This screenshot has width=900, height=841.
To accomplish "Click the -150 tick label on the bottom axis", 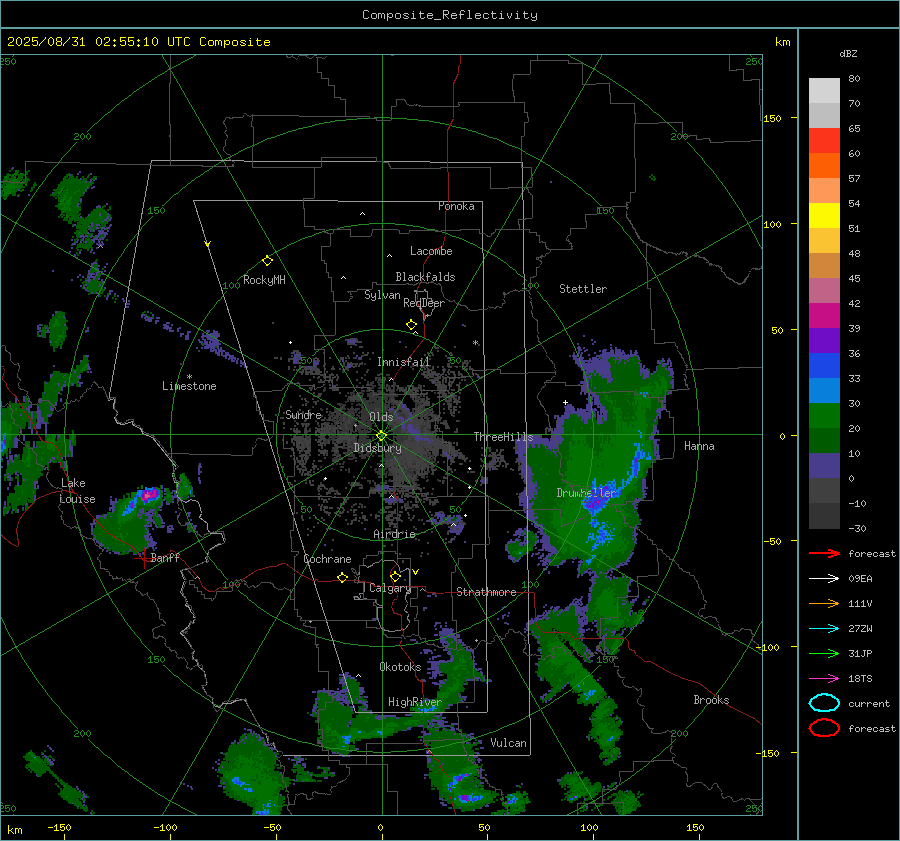I will (59, 827).
